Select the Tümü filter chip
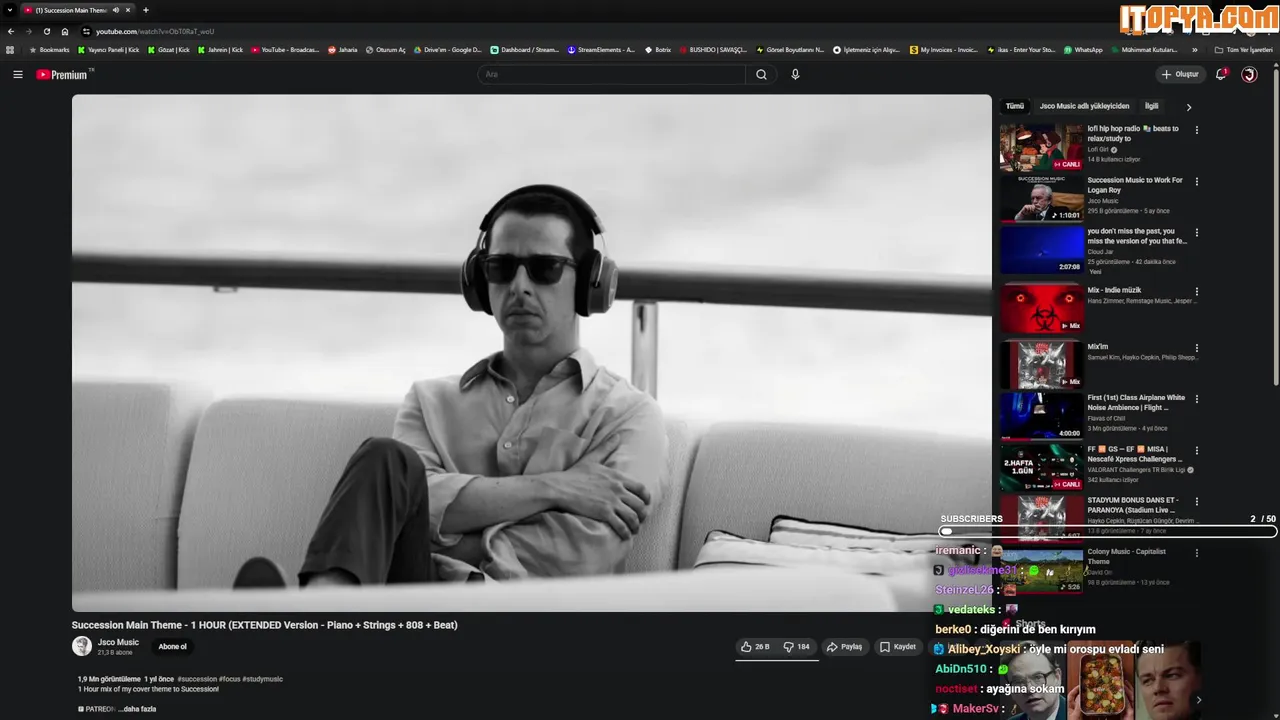 1015,106
